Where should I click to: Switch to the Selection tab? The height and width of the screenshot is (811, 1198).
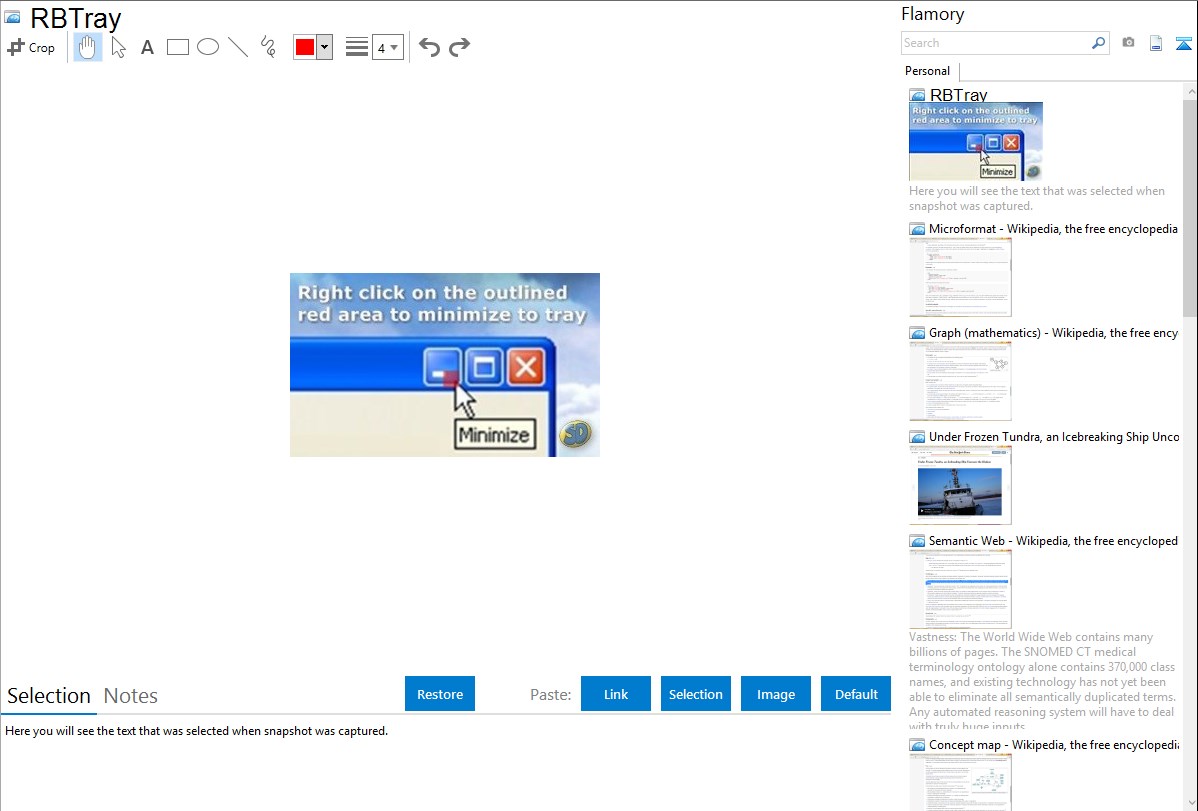[x=49, y=696]
